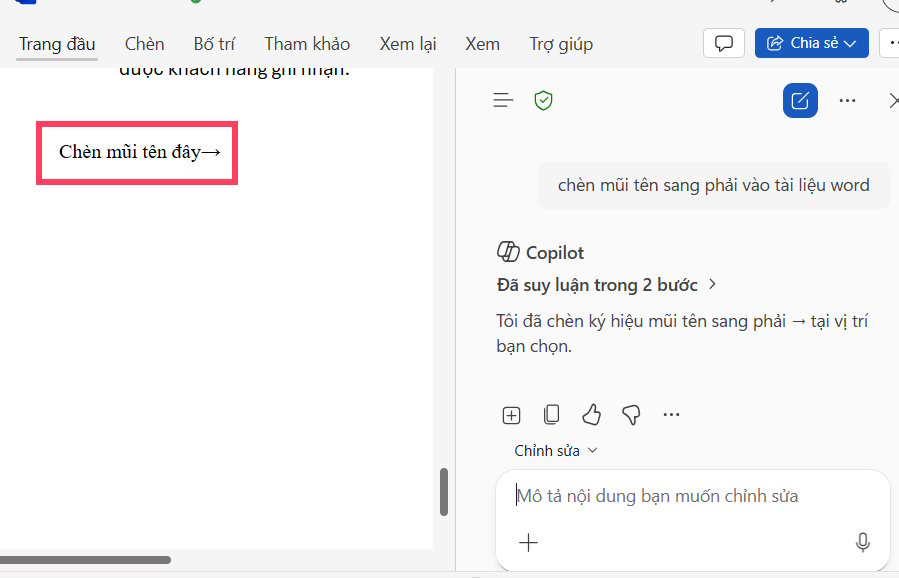Image resolution: width=899 pixels, height=578 pixels.
Task: Open the Trang đầu ribbon tab
Action: (x=57, y=44)
